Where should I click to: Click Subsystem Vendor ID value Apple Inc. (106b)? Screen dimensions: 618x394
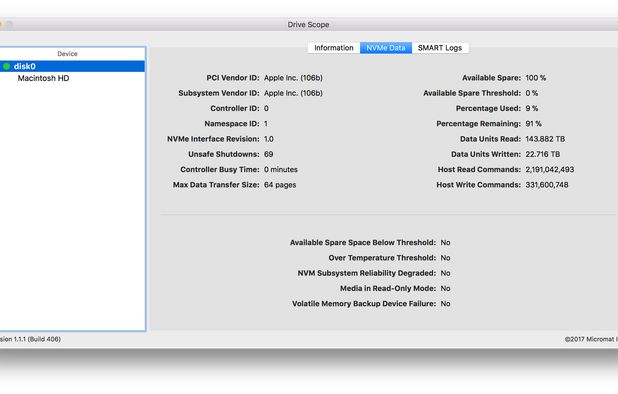(293, 93)
